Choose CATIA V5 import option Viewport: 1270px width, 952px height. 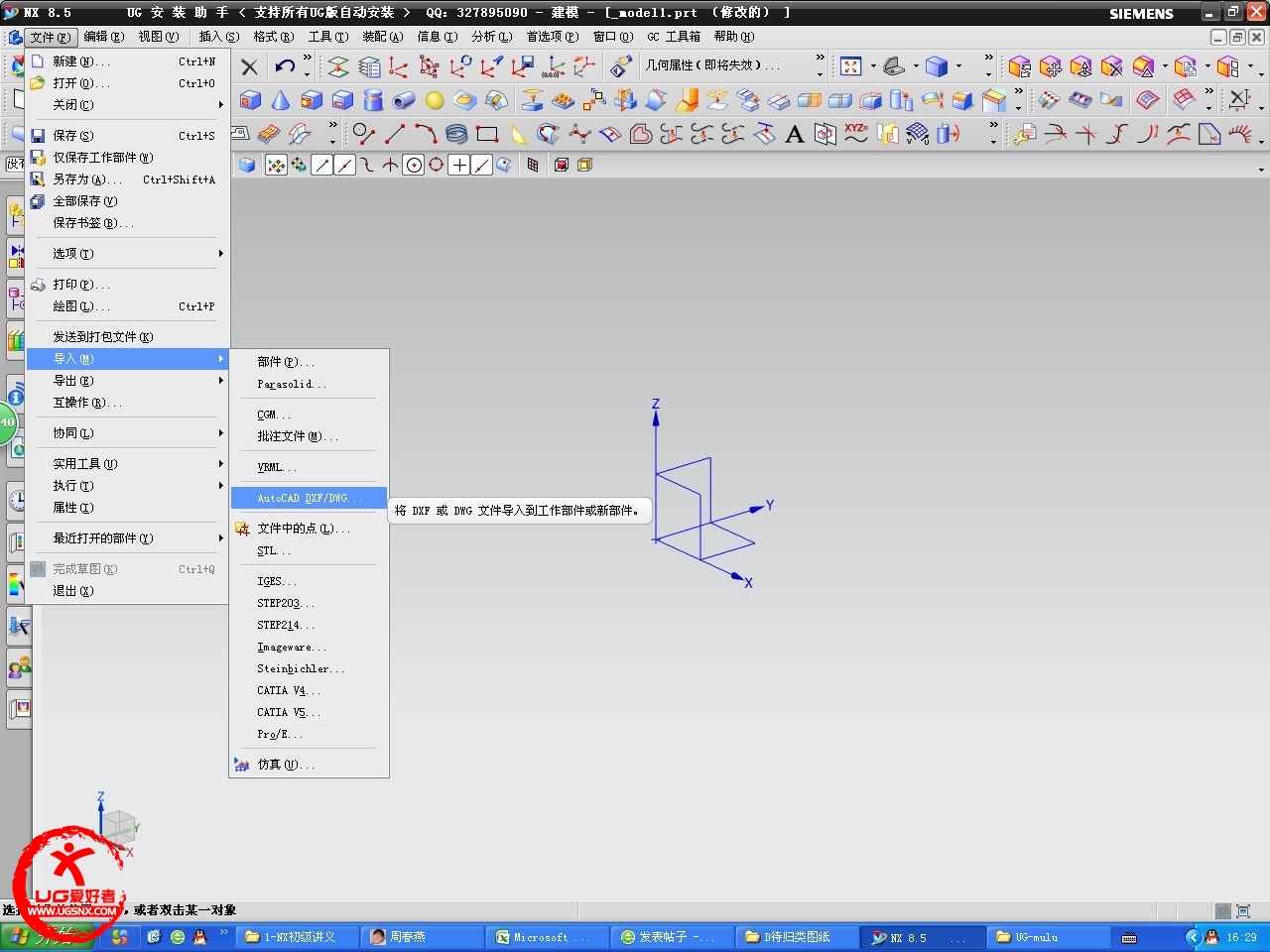[x=309, y=713]
